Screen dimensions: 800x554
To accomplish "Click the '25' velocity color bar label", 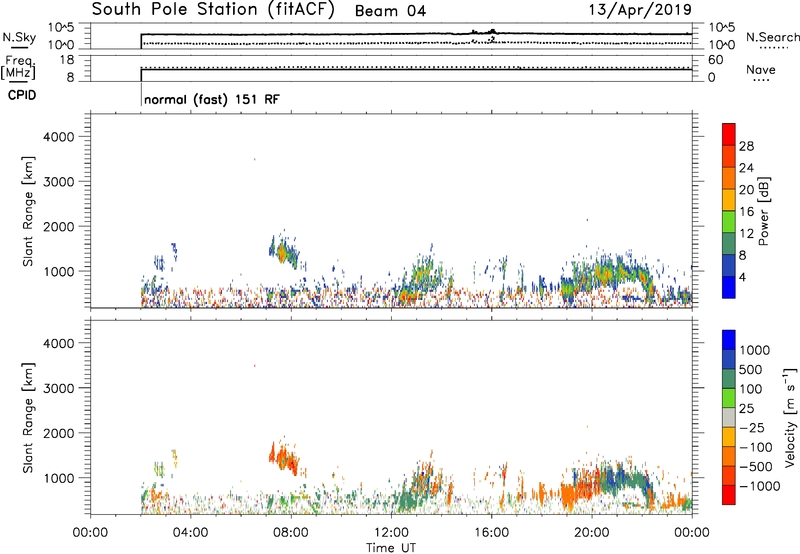I will point(746,409).
